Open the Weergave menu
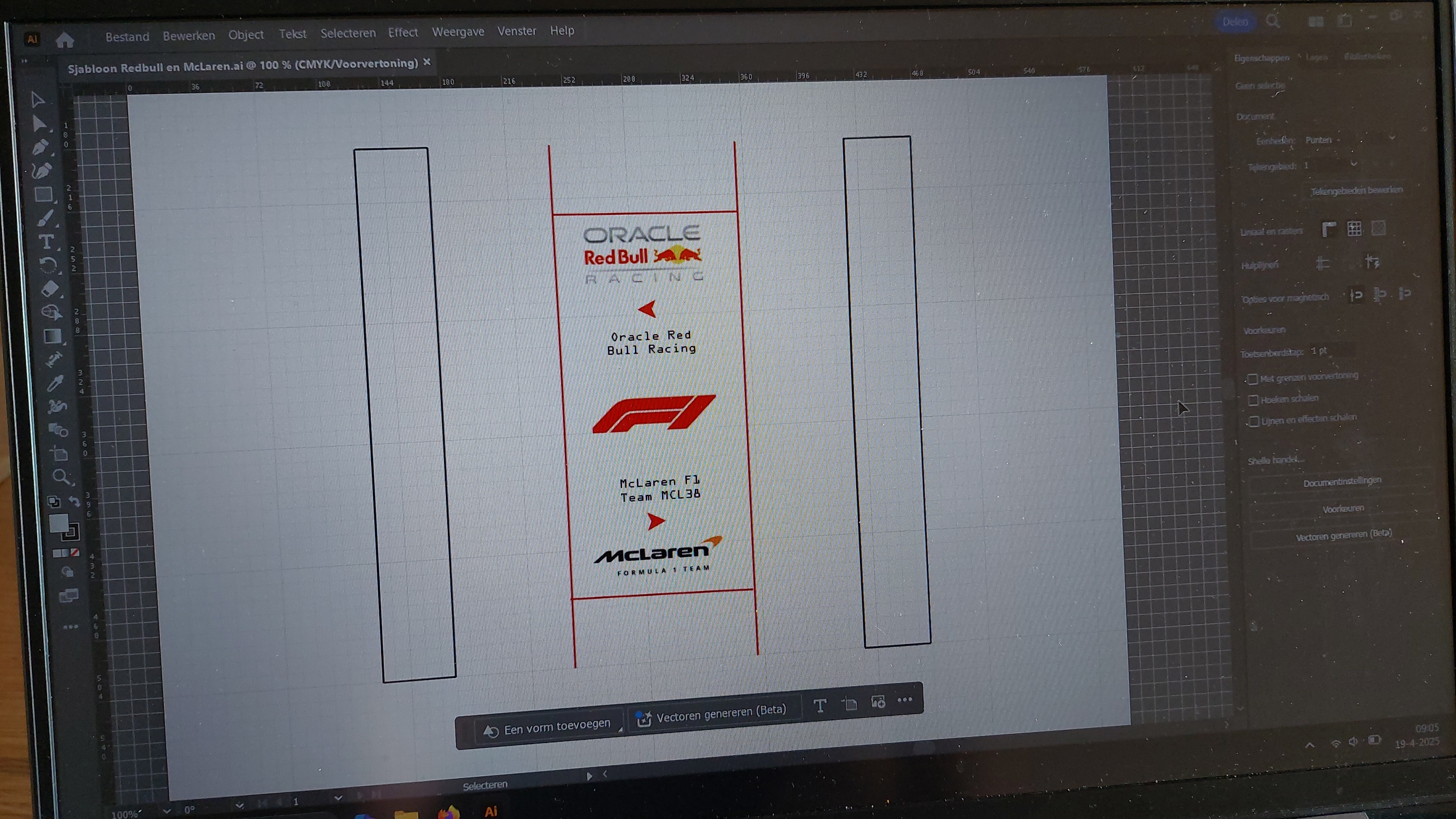 click(x=458, y=31)
